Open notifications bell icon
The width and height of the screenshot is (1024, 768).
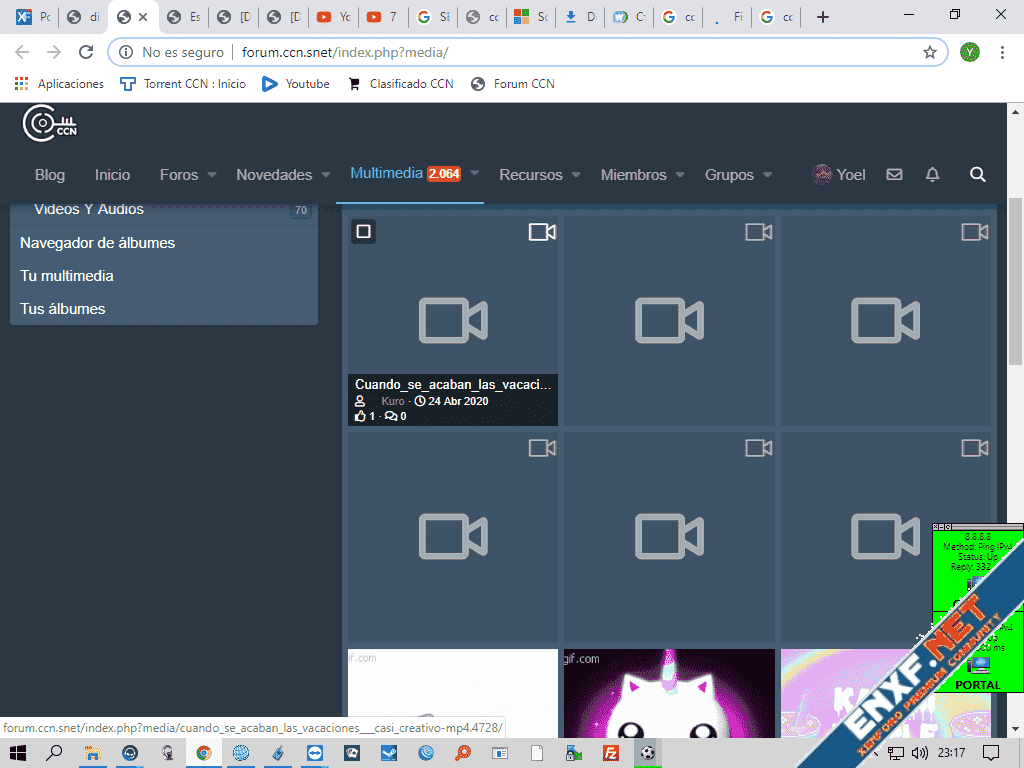(932, 175)
